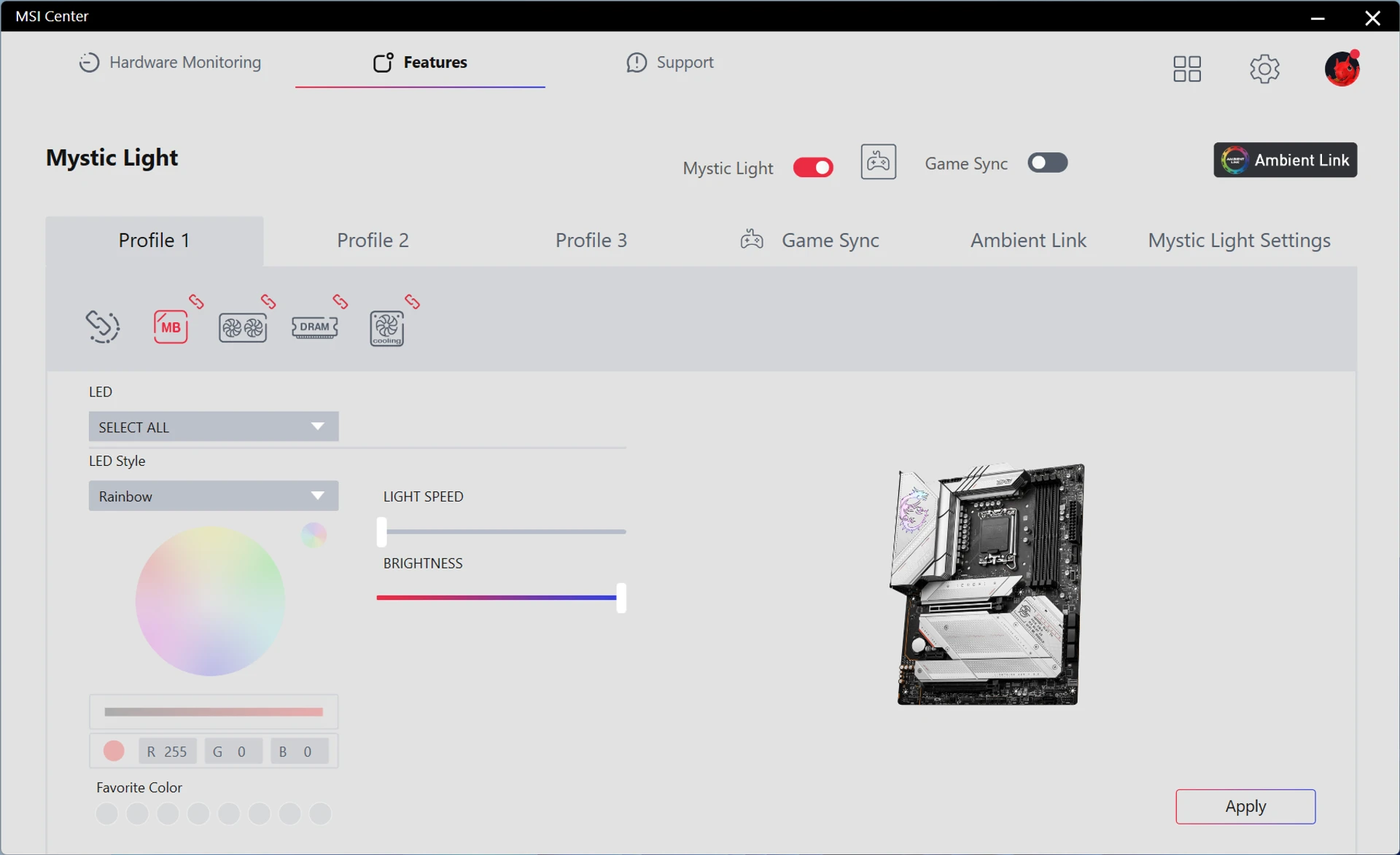Switch to the Profile 2 tab
1400x855 pixels.
tap(373, 241)
